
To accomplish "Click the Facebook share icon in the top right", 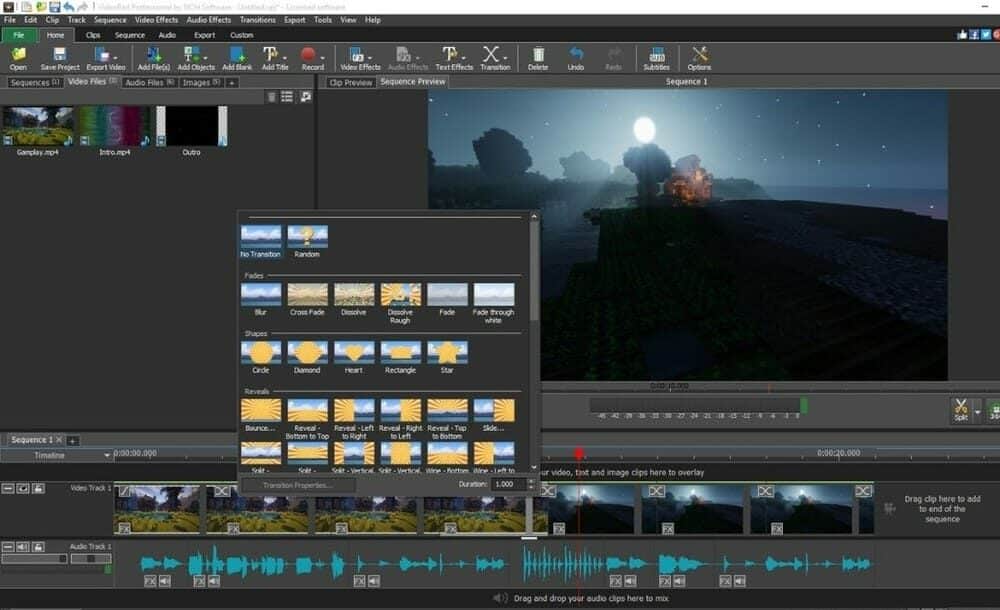I will tap(974, 34).
